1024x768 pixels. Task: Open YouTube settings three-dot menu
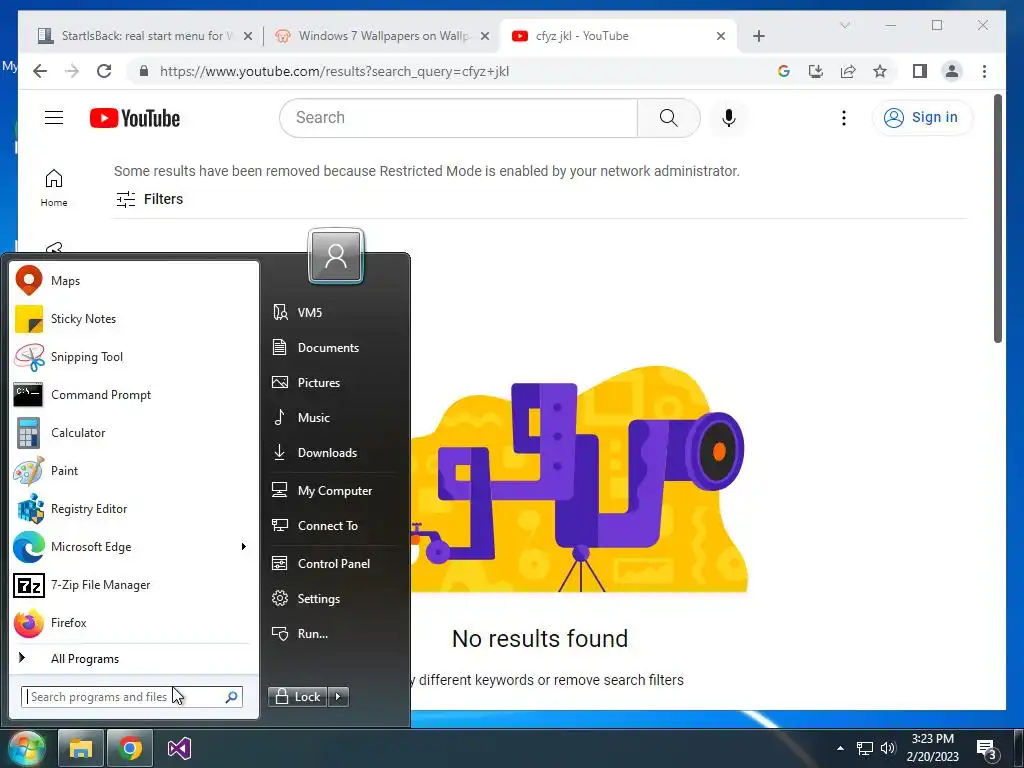pos(844,118)
